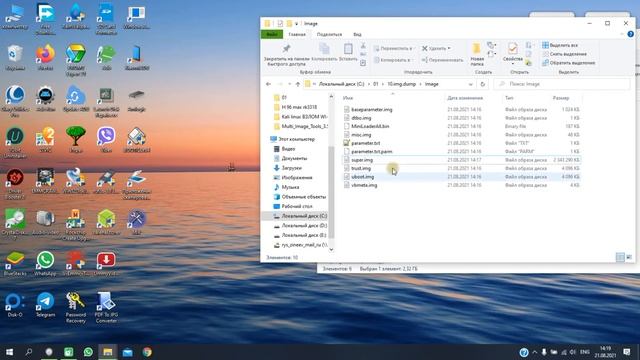Open the H96 max rk3318 folder in the sidebar

(299, 107)
